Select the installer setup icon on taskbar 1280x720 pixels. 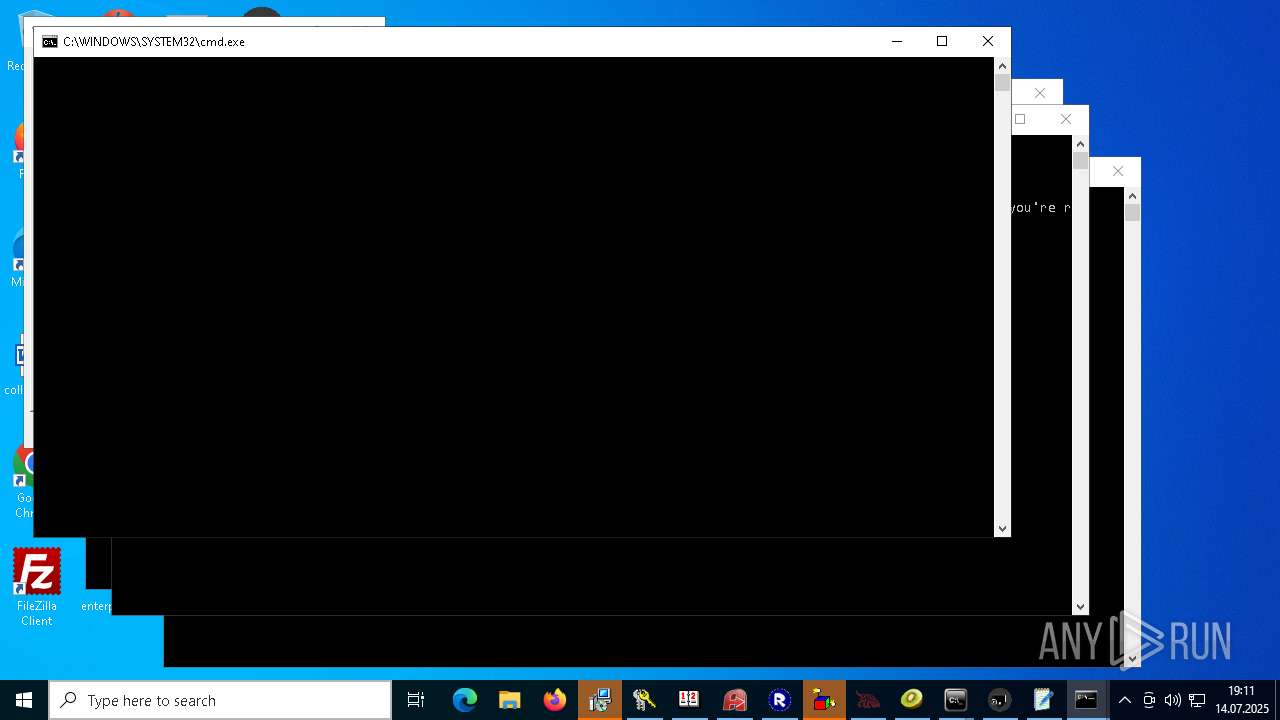[600, 700]
